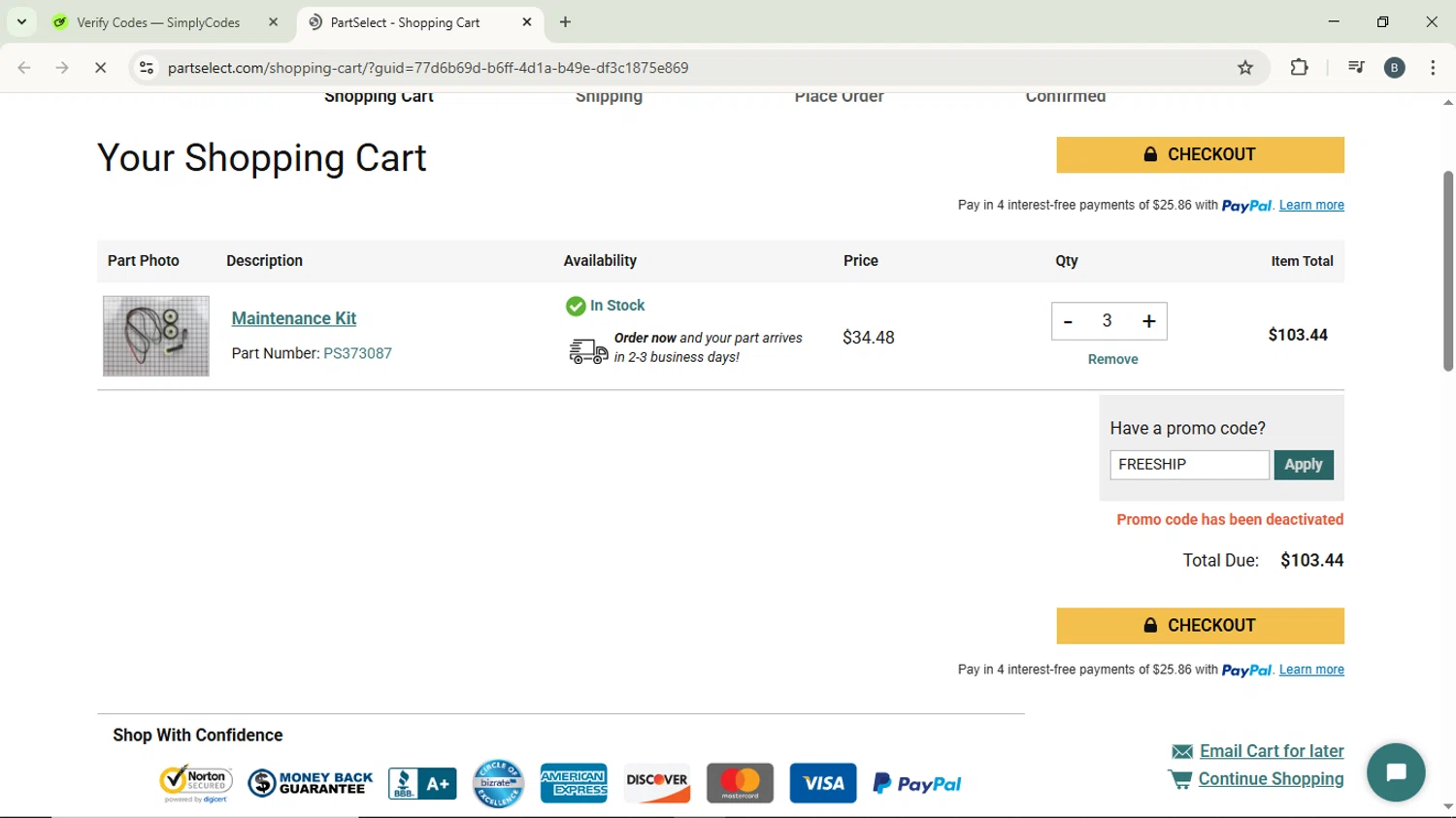Apply the promo code

(1304, 465)
